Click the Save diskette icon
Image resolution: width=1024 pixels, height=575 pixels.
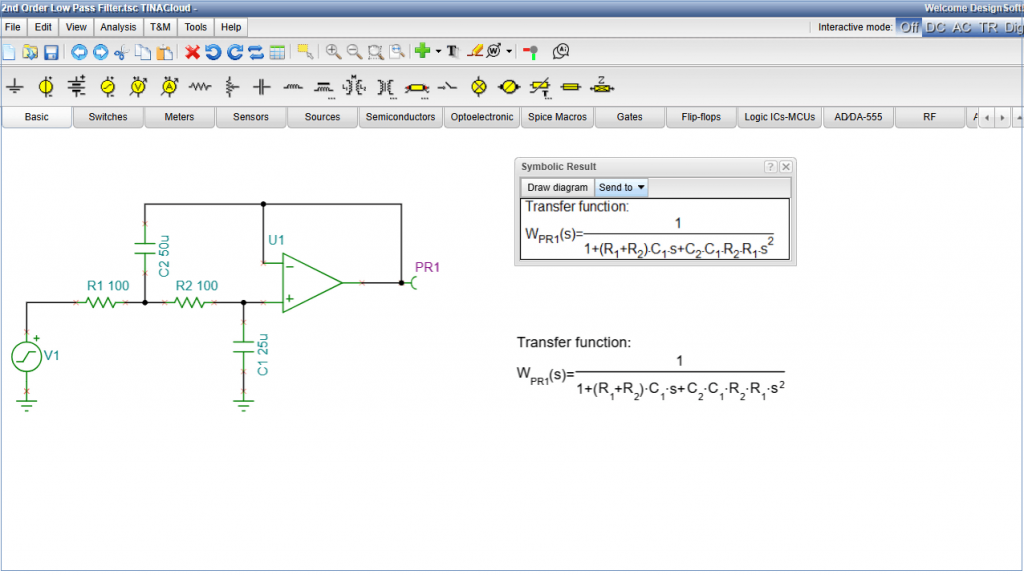(x=50, y=52)
